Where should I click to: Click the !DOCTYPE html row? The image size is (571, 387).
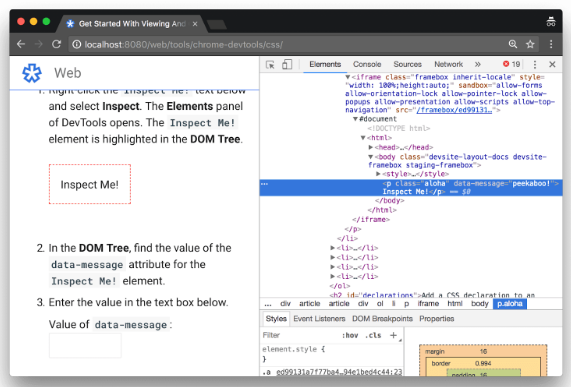pyautogui.click(x=399, y=128)
